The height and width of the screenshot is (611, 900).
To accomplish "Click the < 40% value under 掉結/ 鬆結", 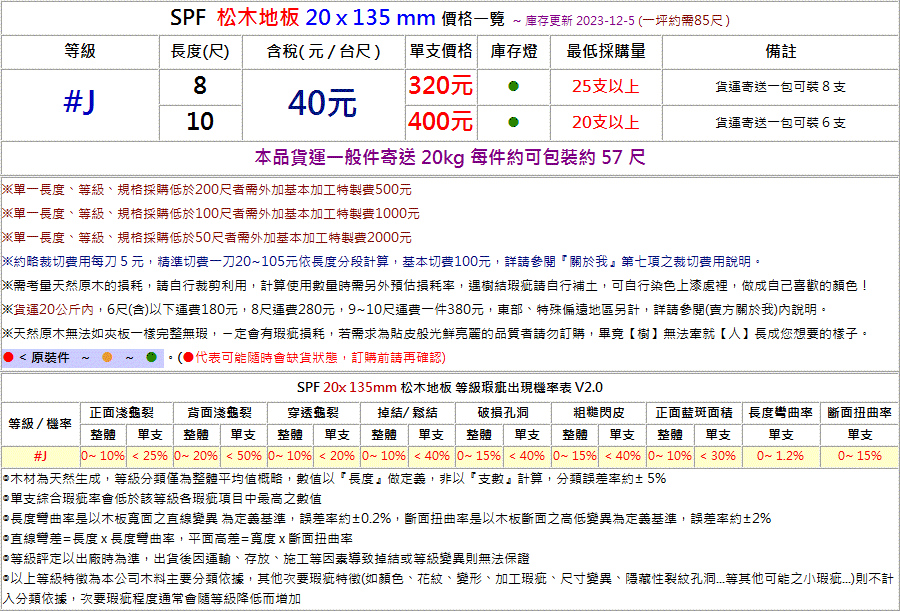I will click(432, 456).
